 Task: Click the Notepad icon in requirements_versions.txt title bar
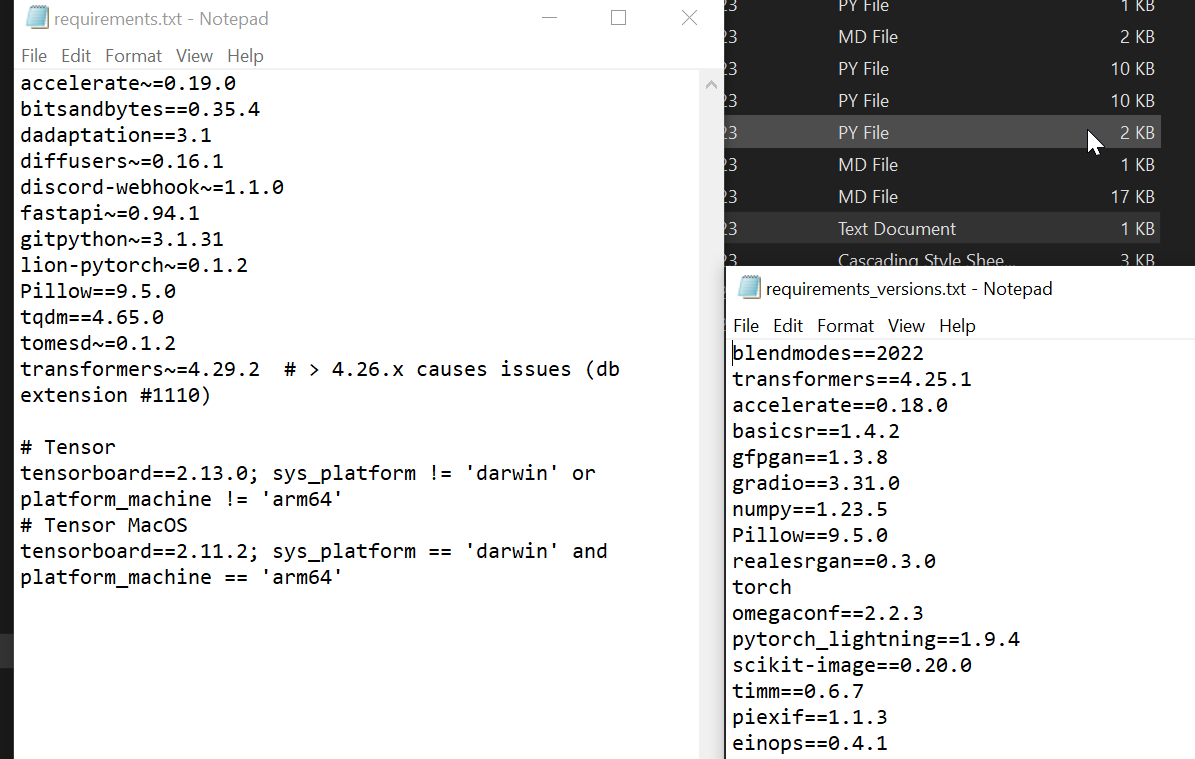click(x=749, y=288)
